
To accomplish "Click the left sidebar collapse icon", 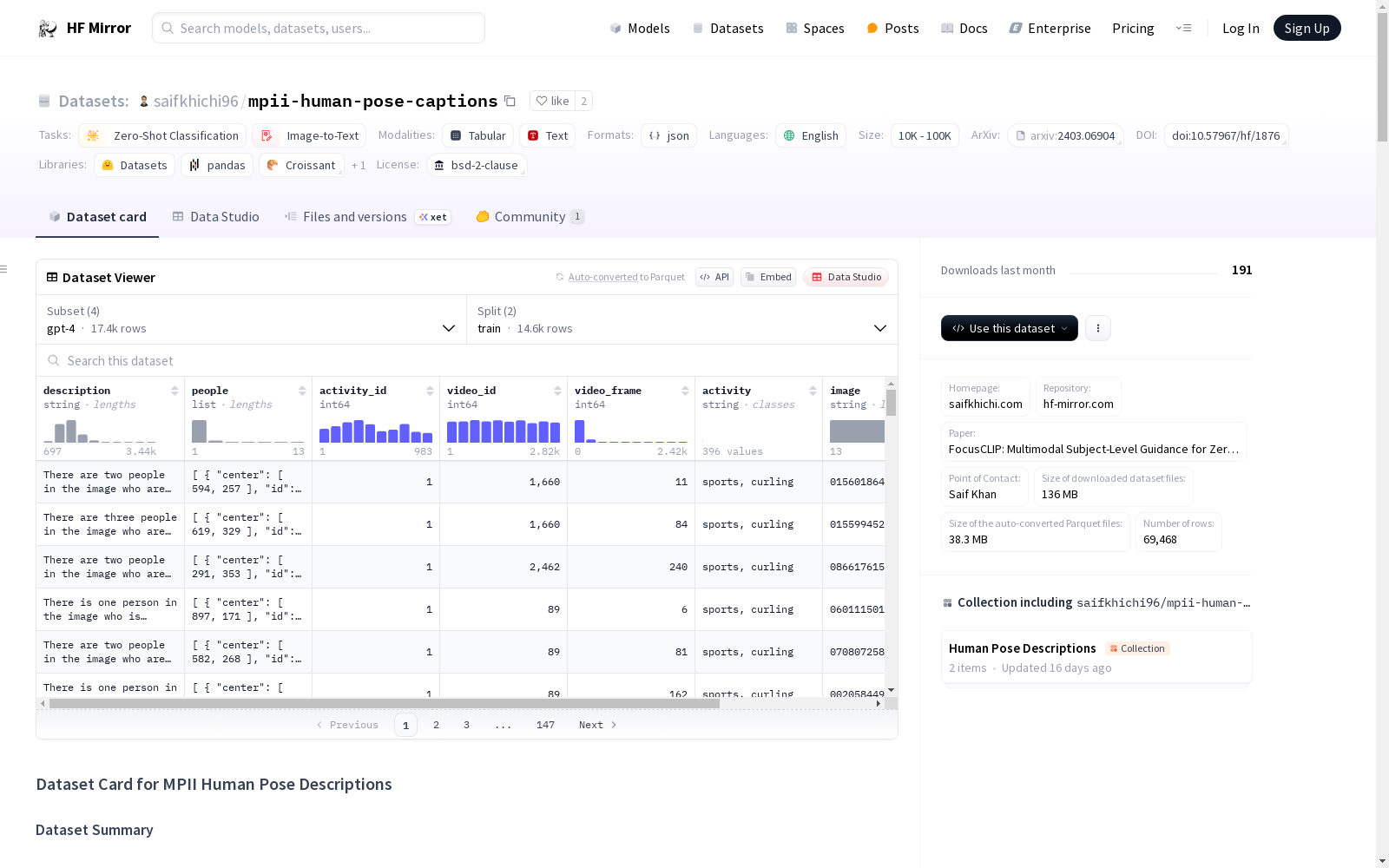I will coord(3,269).
